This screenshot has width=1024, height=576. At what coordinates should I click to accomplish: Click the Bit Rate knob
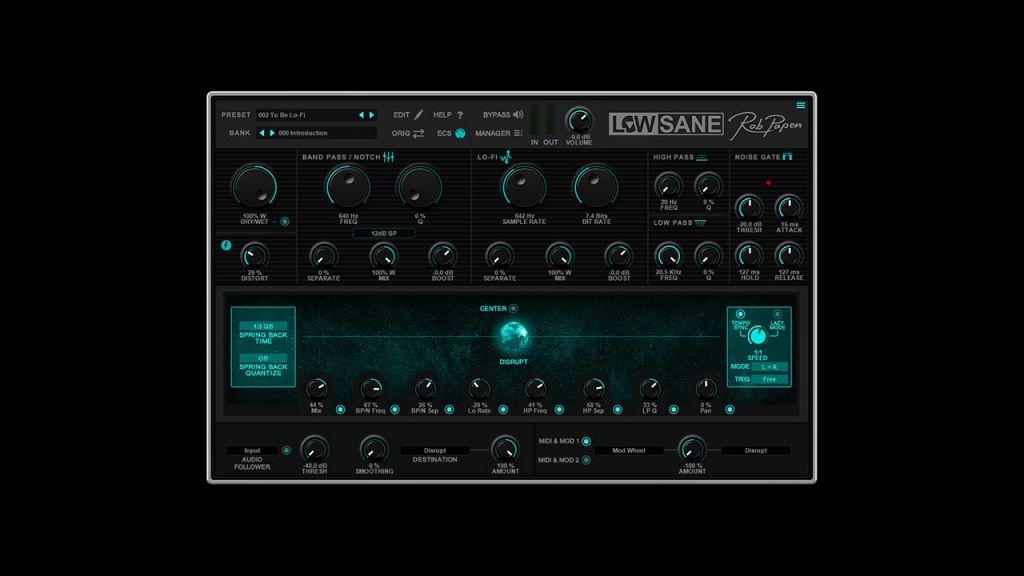(596, 187)
